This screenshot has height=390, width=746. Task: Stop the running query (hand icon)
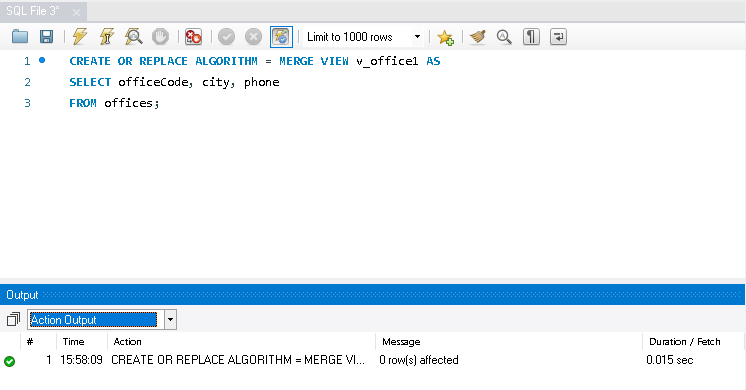160,37
